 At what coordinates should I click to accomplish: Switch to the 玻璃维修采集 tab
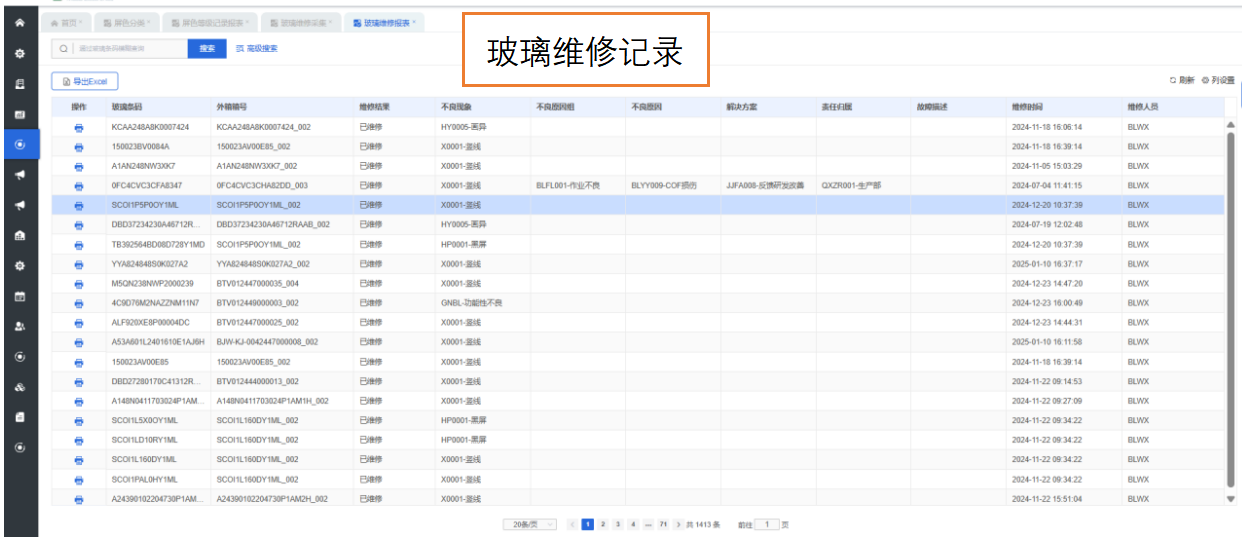pyautogui.click(x=300, y=22)
